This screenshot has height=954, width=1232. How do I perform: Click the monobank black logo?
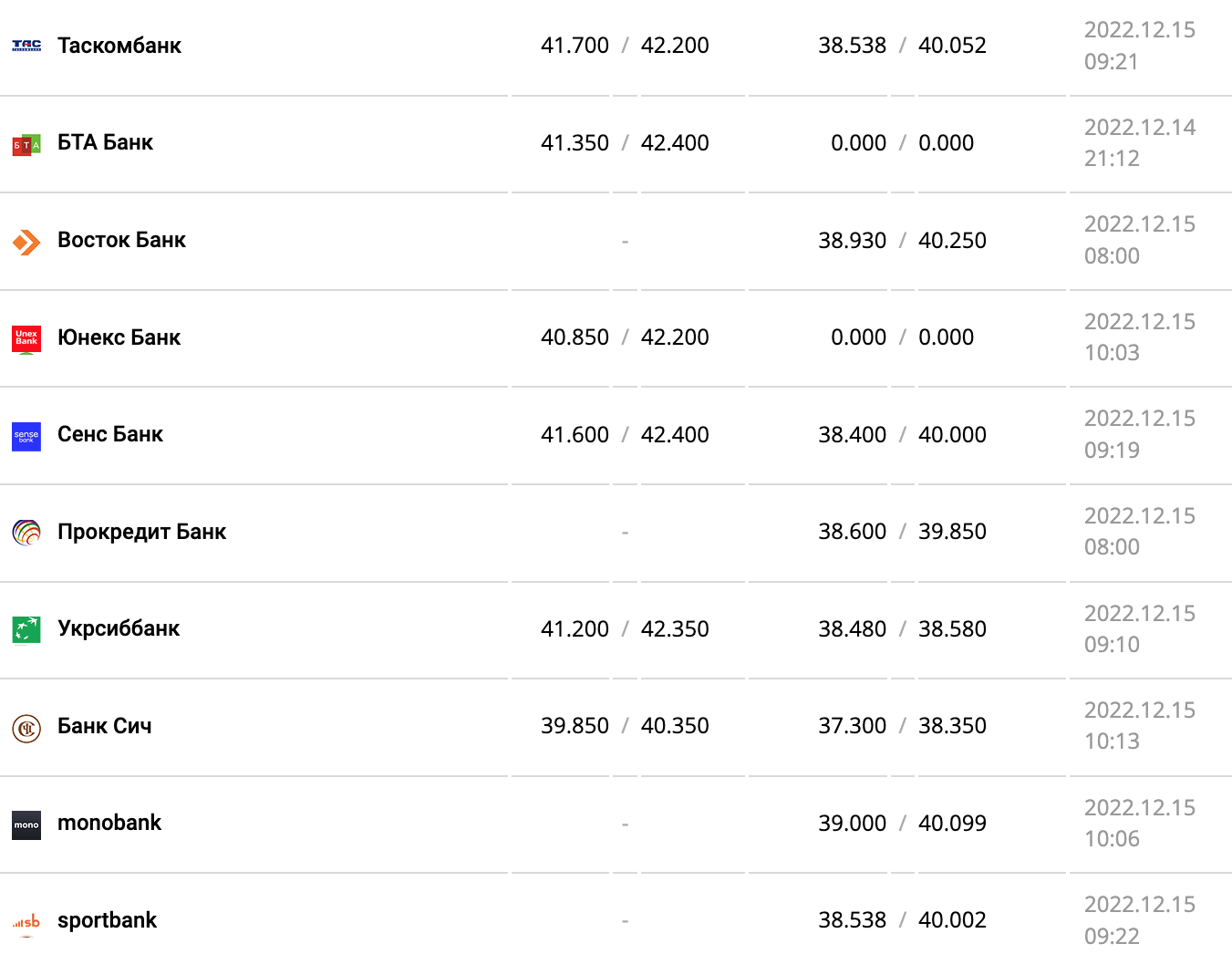click(x=26, y=824)
